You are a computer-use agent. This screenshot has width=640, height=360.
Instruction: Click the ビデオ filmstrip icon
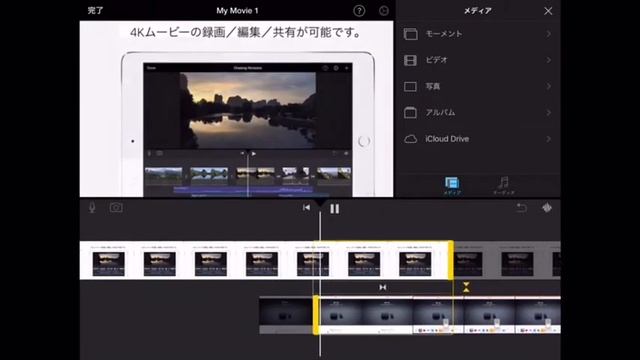(x=410, y=60)
